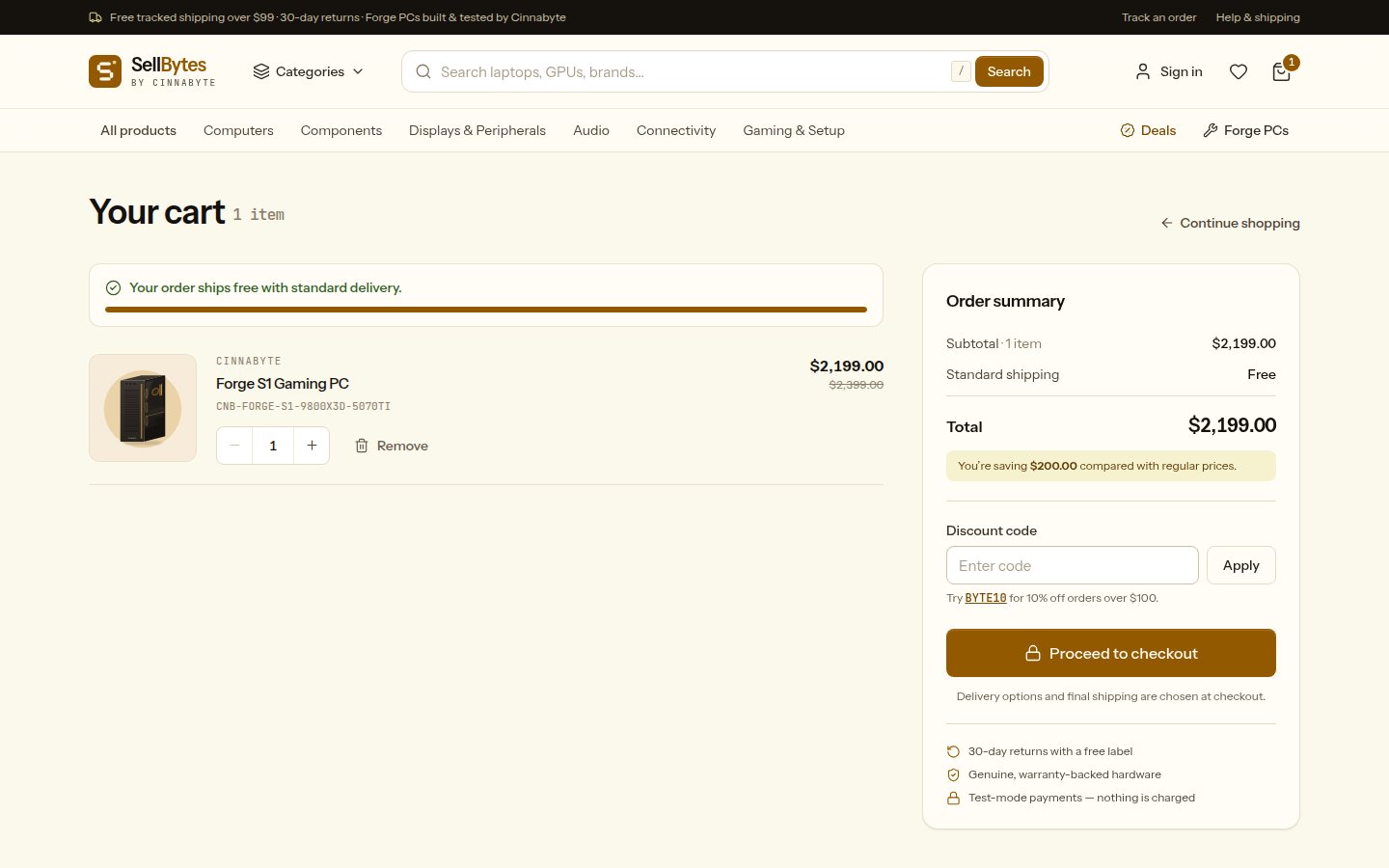
Task: Apply the discount code
Action: coord(1241,565)
